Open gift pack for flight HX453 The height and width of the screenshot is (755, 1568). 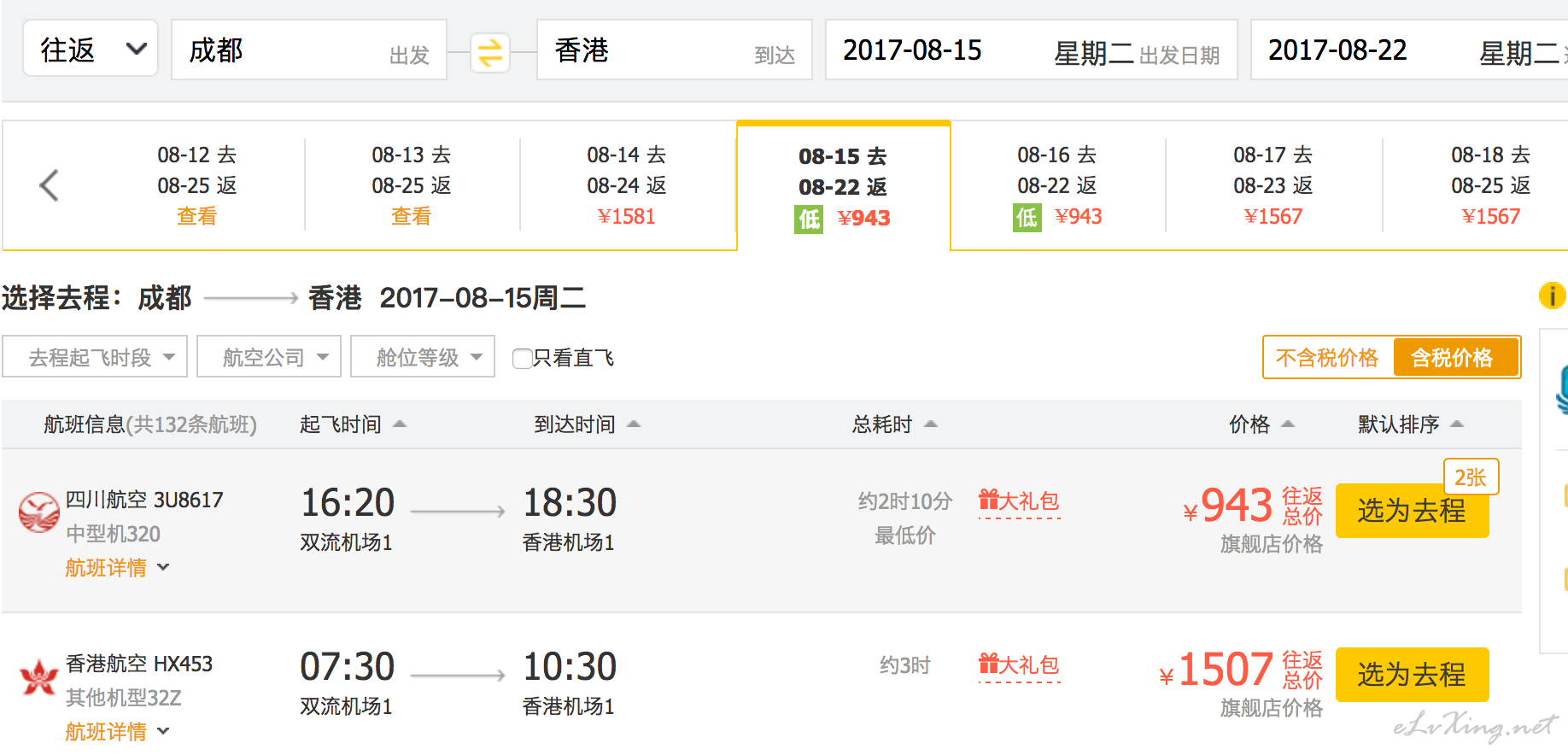pyautogui.click(x=1020, y=665)
